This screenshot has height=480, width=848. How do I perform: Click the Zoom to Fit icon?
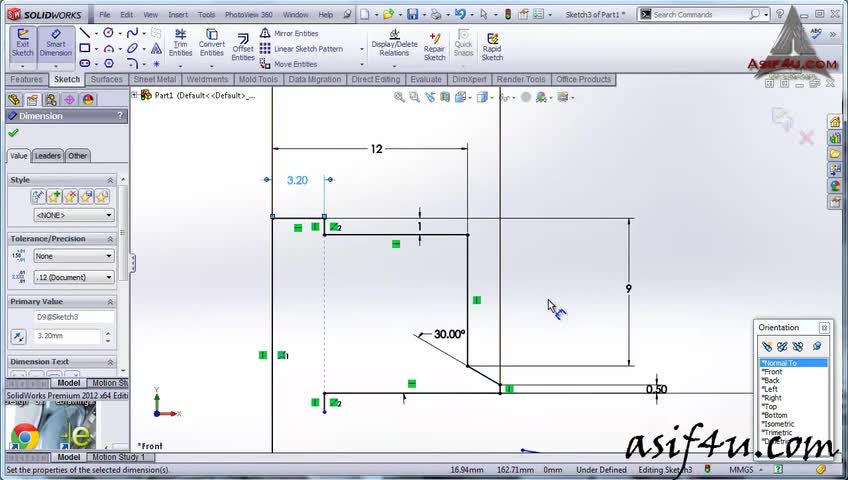pyautogui.click(x=399, y=97)
